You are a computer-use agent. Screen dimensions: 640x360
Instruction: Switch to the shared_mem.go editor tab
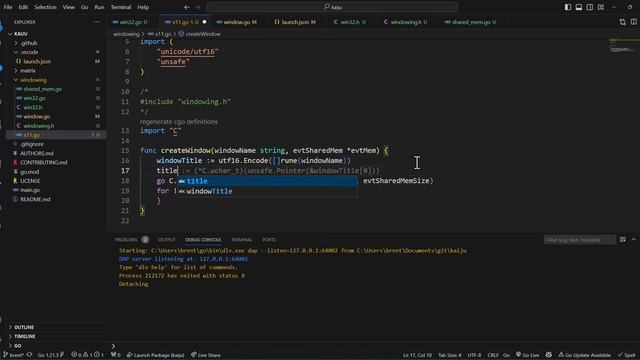470,22
